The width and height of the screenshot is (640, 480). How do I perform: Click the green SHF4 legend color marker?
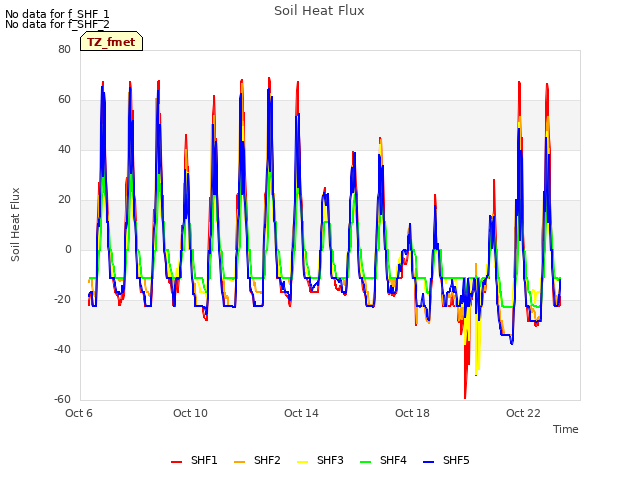[366, 462]
